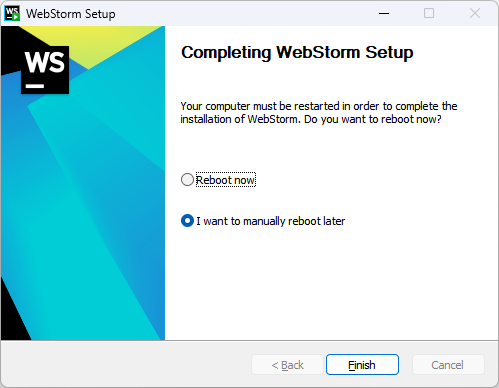Select the Reboot now radio button
499x388 pixels.
point(187,180)
